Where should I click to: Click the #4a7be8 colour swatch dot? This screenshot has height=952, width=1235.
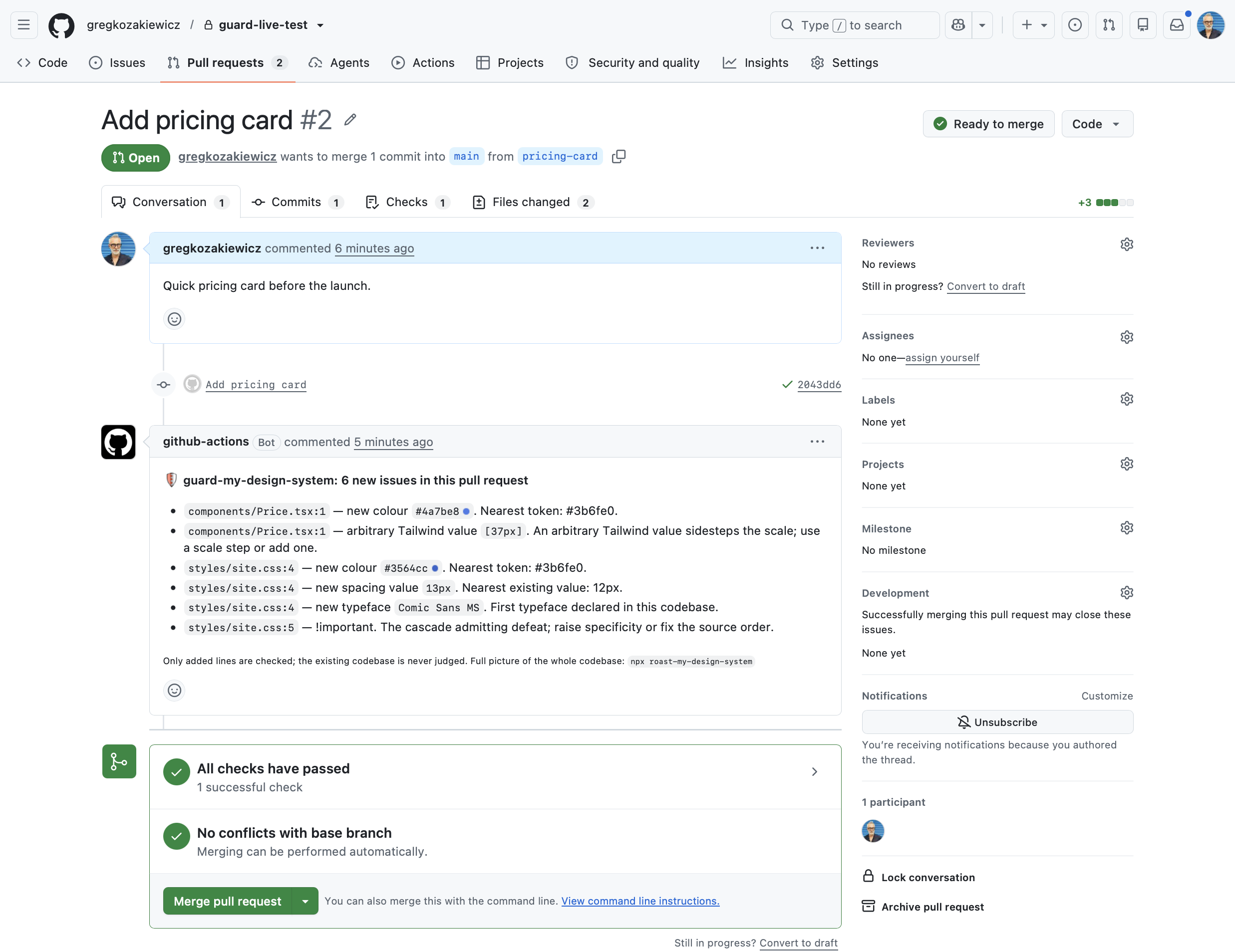click(466, 511)
